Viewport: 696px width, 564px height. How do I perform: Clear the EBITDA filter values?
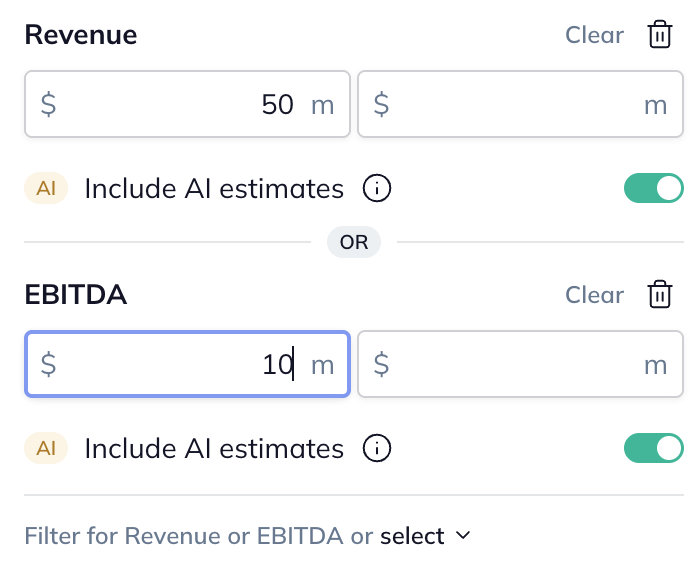tap(594, 295)
